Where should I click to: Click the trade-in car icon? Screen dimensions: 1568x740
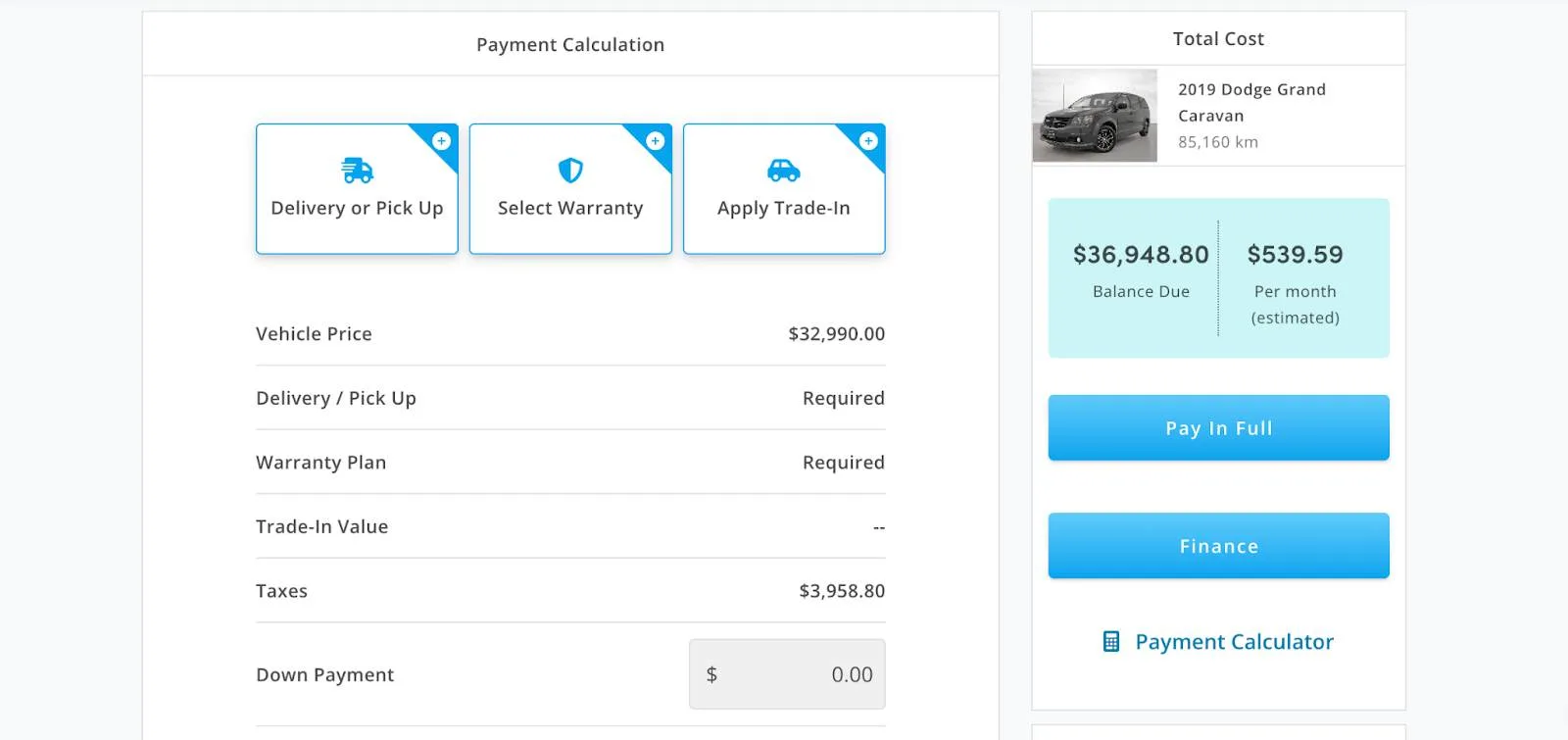click(x=783, y=171)
